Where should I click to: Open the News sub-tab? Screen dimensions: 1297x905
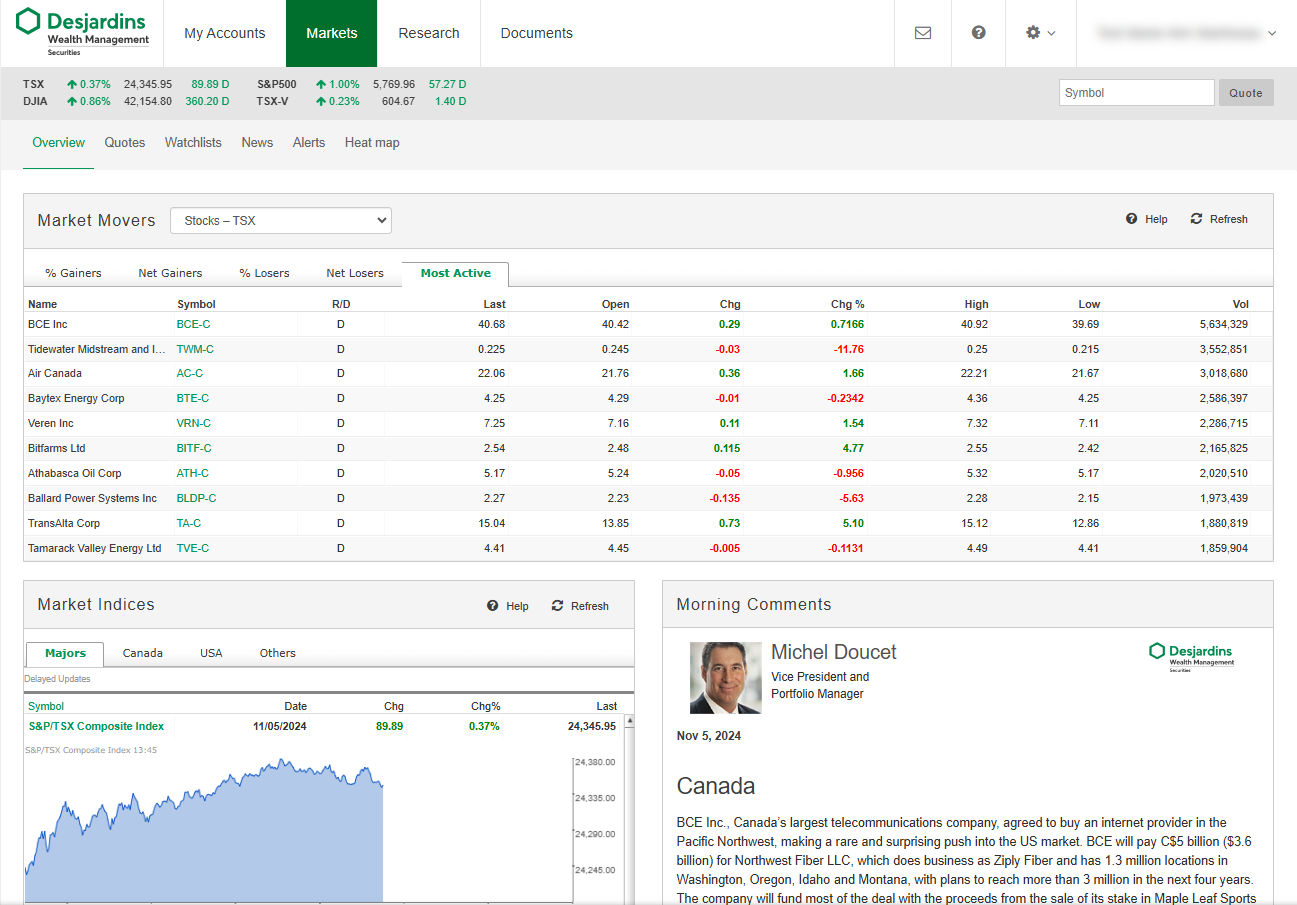point(257,143)
